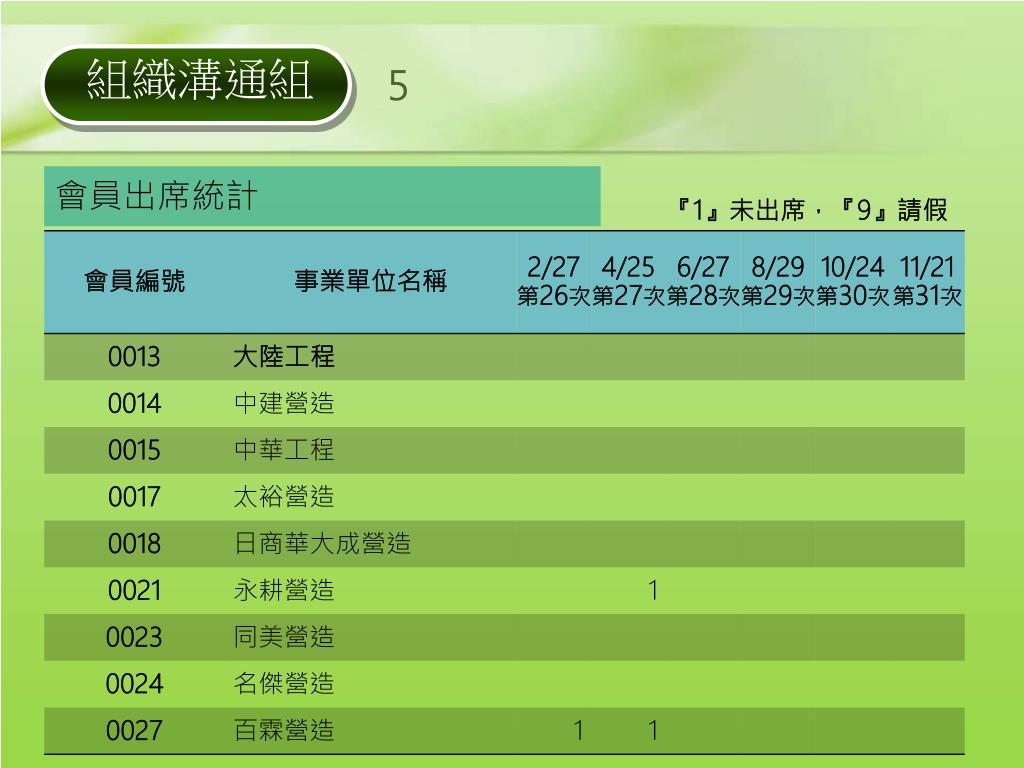Click the 2/27 第26次 column header
The image size is (1024, 768).
coord(553,281)
